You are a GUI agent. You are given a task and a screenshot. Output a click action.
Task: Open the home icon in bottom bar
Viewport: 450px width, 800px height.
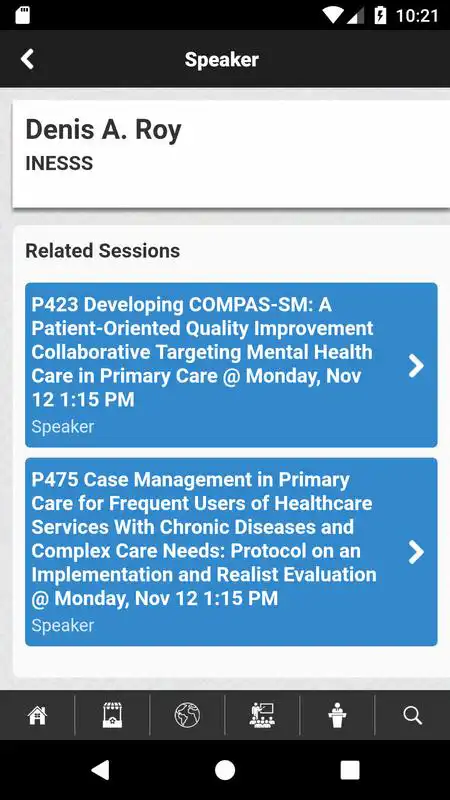37,715
